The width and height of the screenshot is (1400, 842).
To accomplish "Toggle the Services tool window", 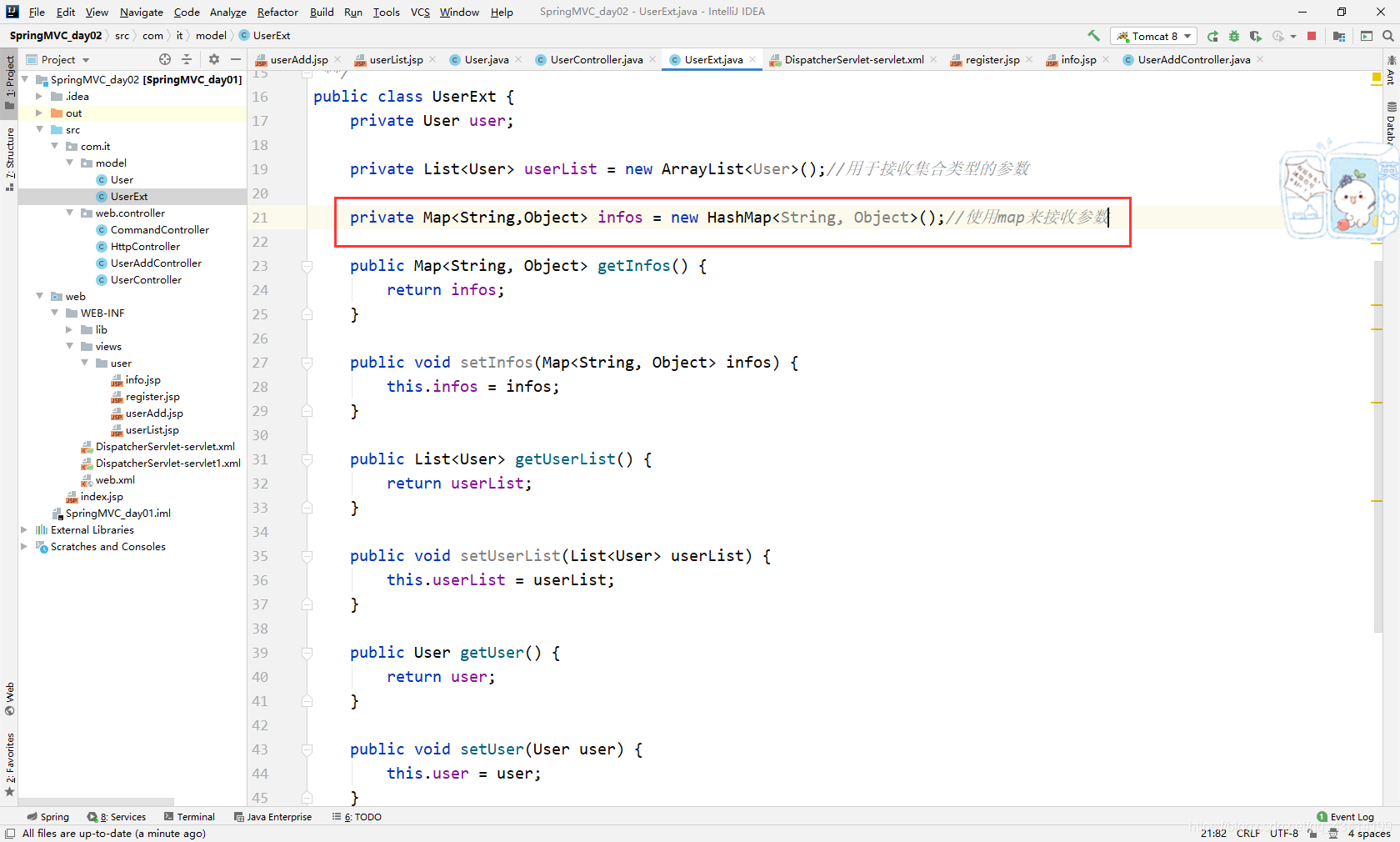I will (117, 817).
